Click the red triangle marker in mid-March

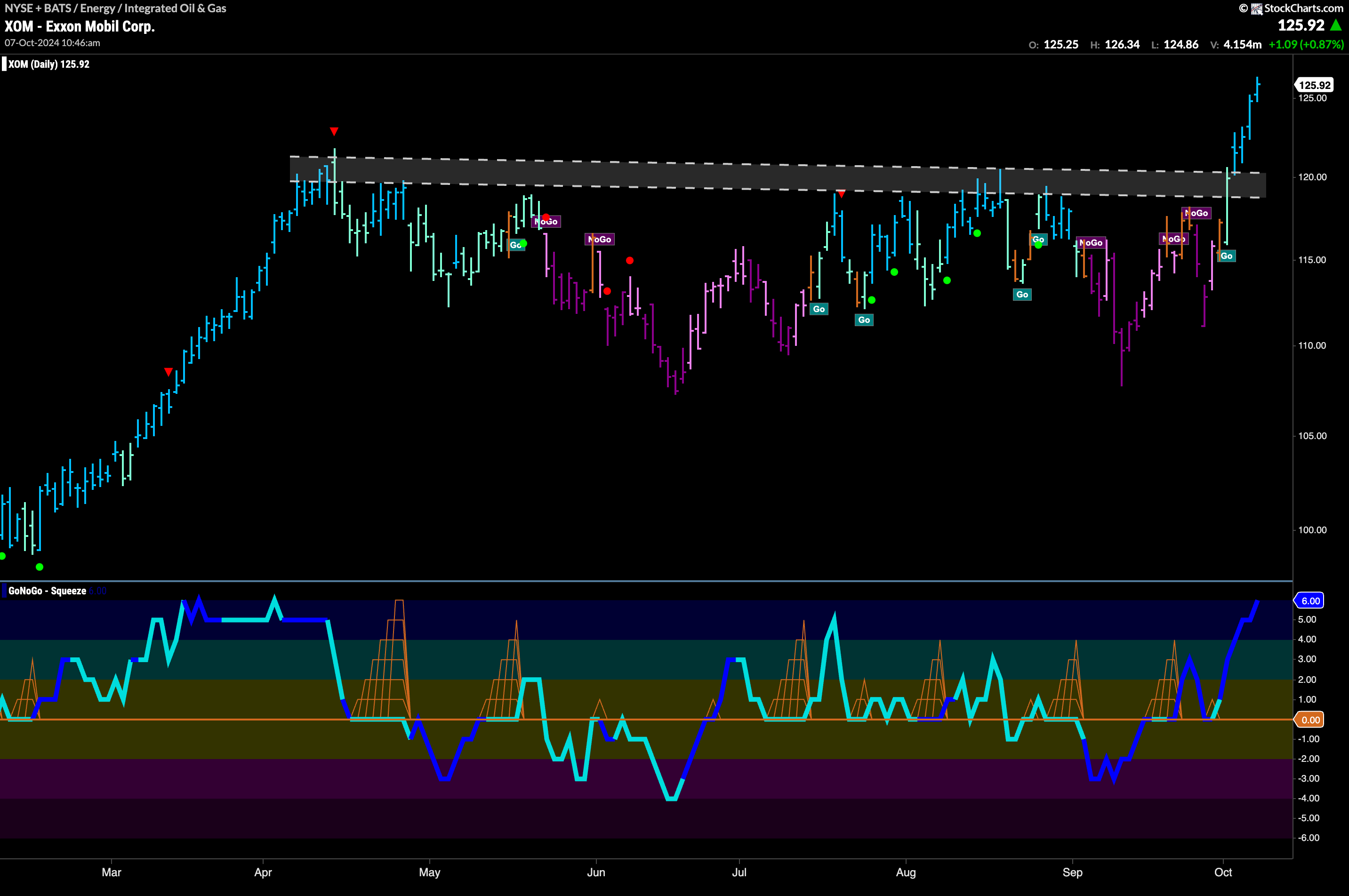[x=168, y=372]
